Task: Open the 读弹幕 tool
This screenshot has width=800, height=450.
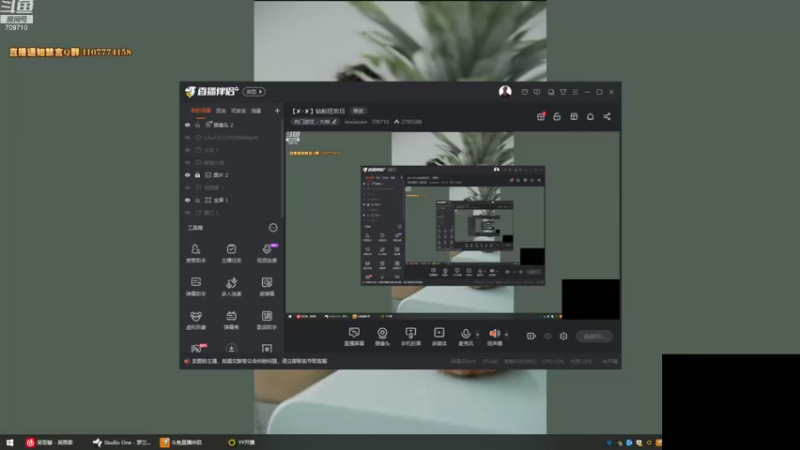Action: pos(266,287)
